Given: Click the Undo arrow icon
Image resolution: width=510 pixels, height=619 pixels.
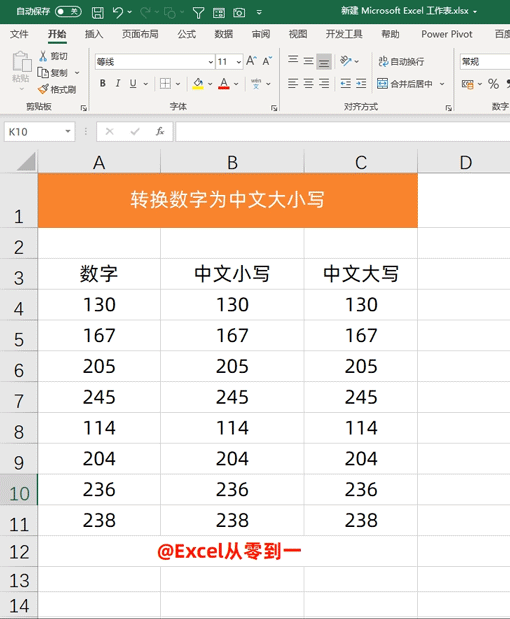Looking at the screenshot, I should (x=118, y=13).
